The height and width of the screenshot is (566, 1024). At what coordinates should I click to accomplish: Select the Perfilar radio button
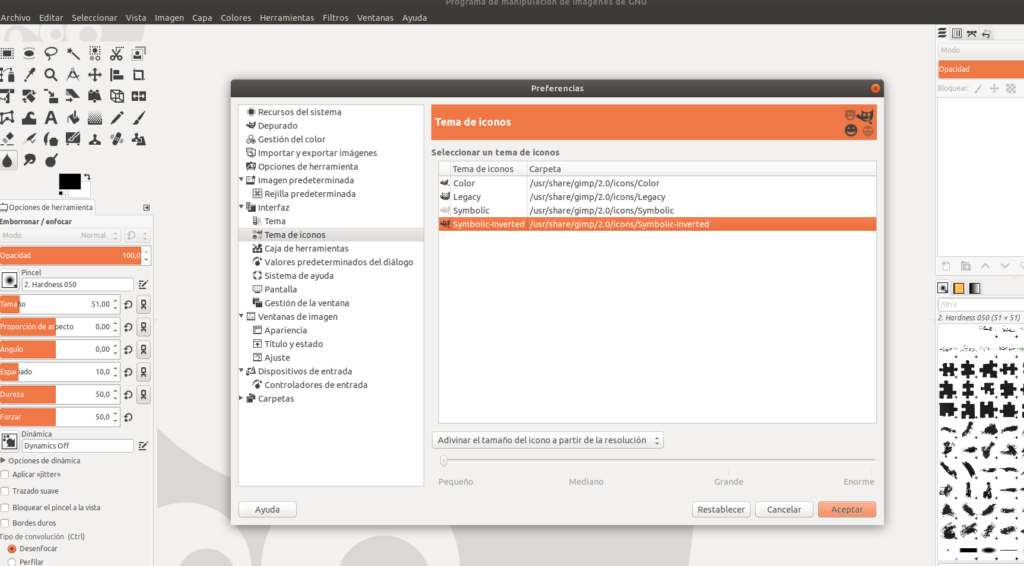coord(12,562)
